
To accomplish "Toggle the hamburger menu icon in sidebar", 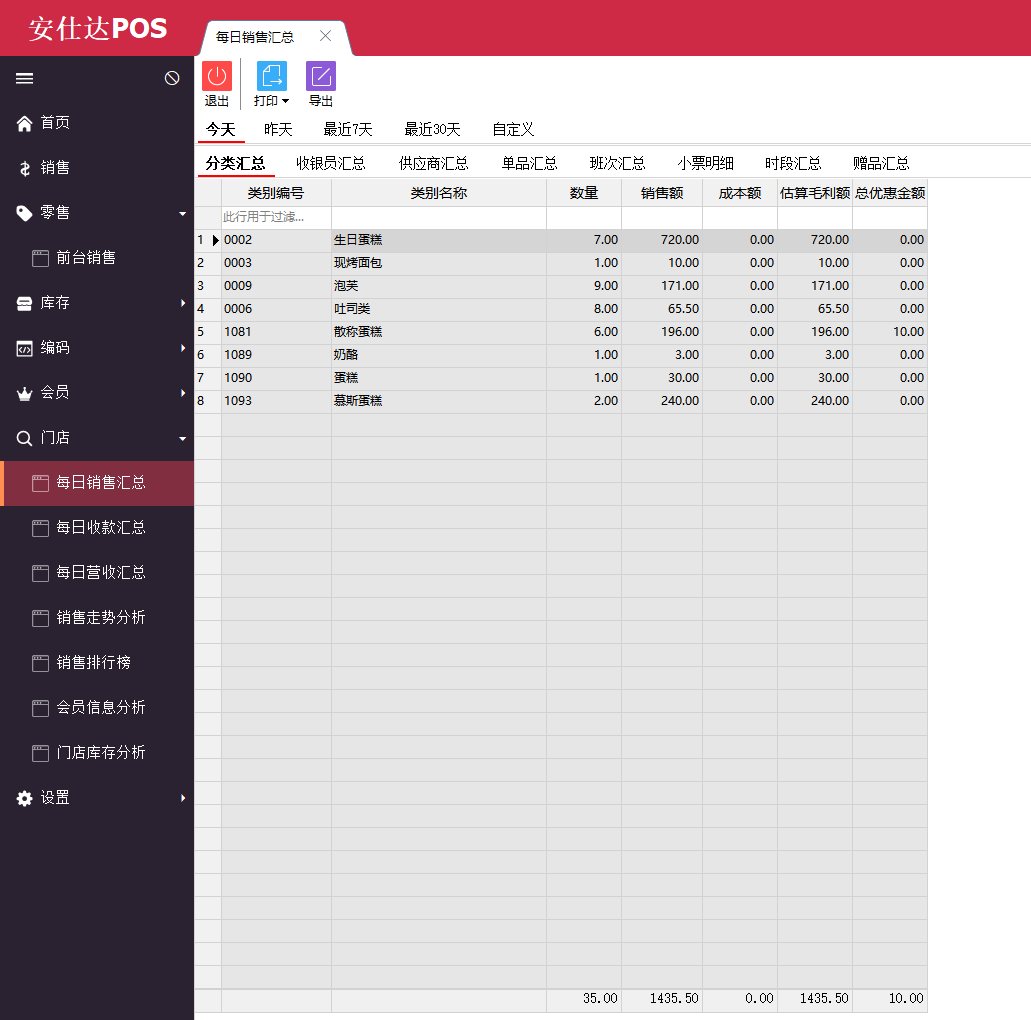I will point(24,78).
